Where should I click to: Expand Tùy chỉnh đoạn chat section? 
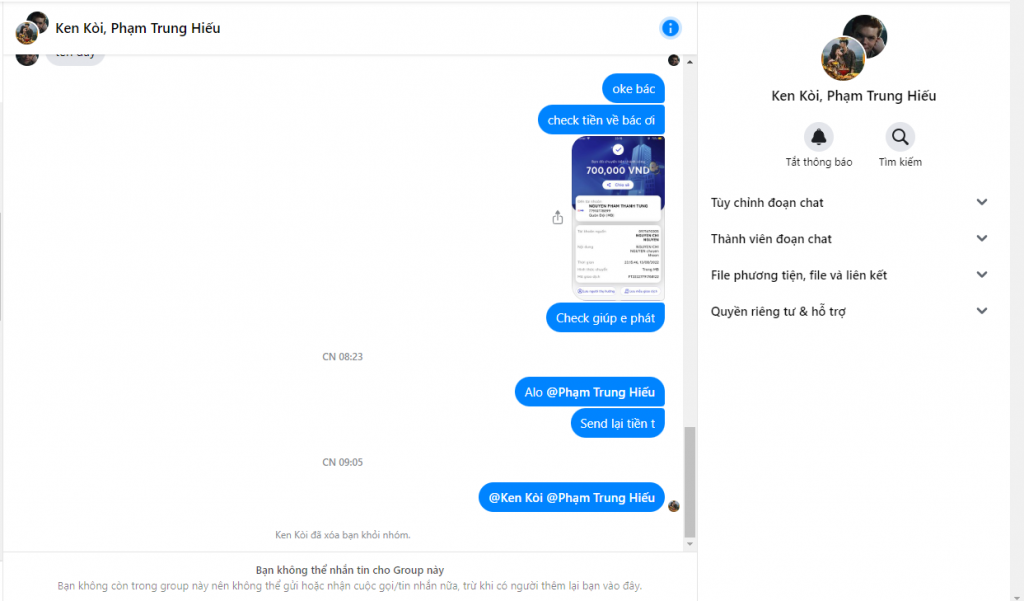coord(849,203)
